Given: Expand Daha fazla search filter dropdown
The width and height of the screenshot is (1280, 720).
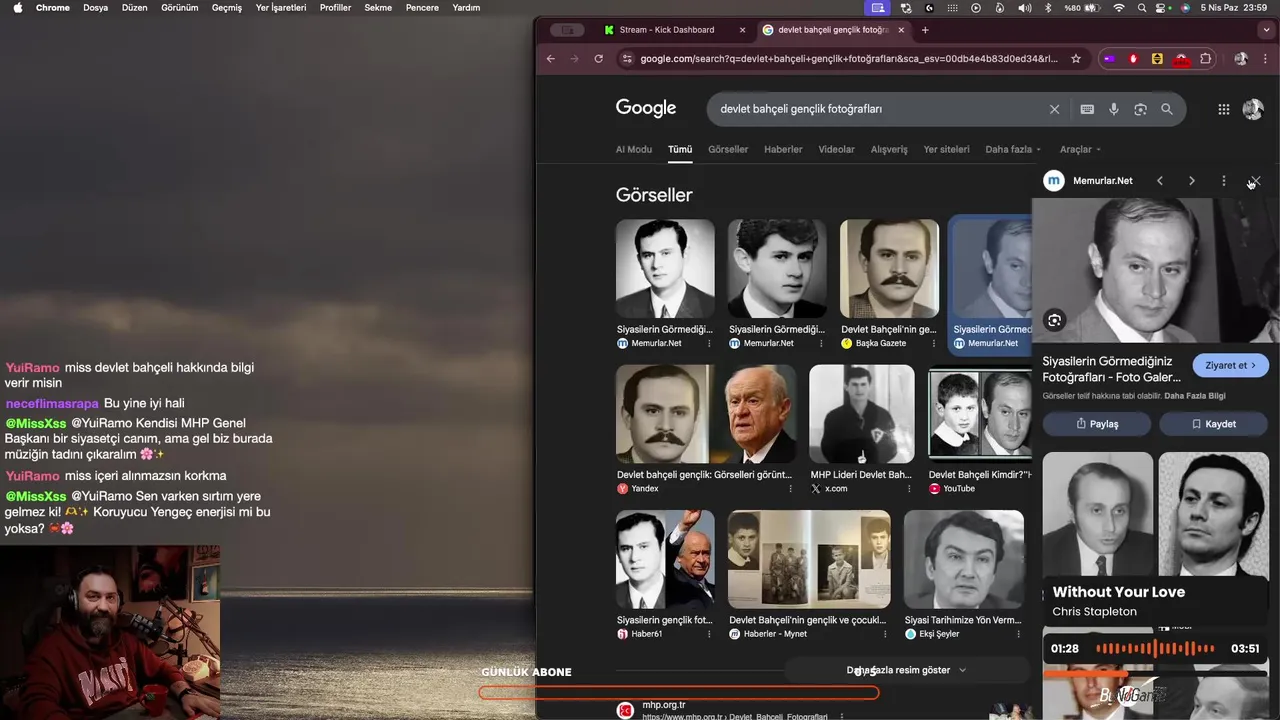Looking at the screenshot, I should [x=1014, y=149].
